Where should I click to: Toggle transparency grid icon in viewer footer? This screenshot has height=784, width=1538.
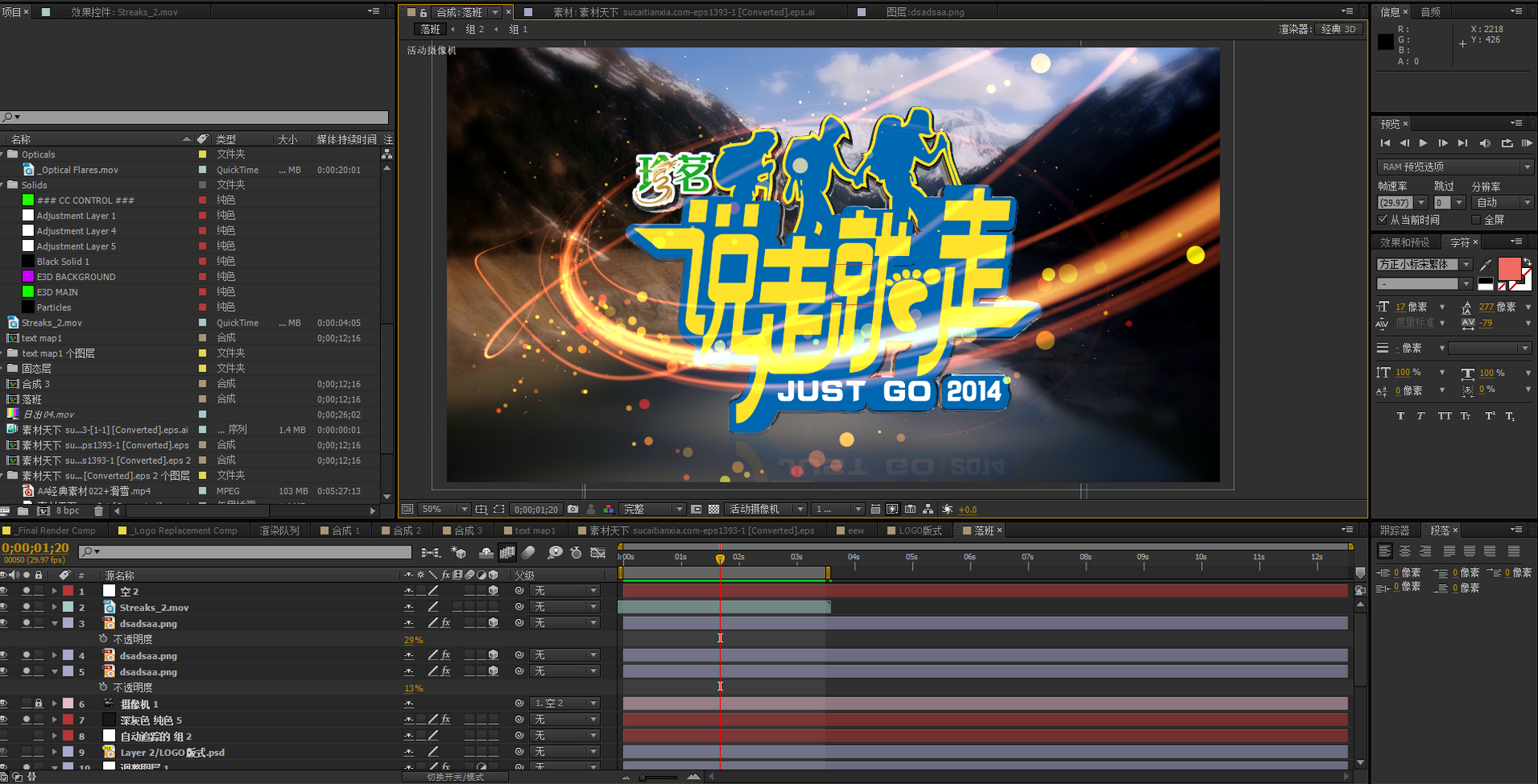(714, 509)
